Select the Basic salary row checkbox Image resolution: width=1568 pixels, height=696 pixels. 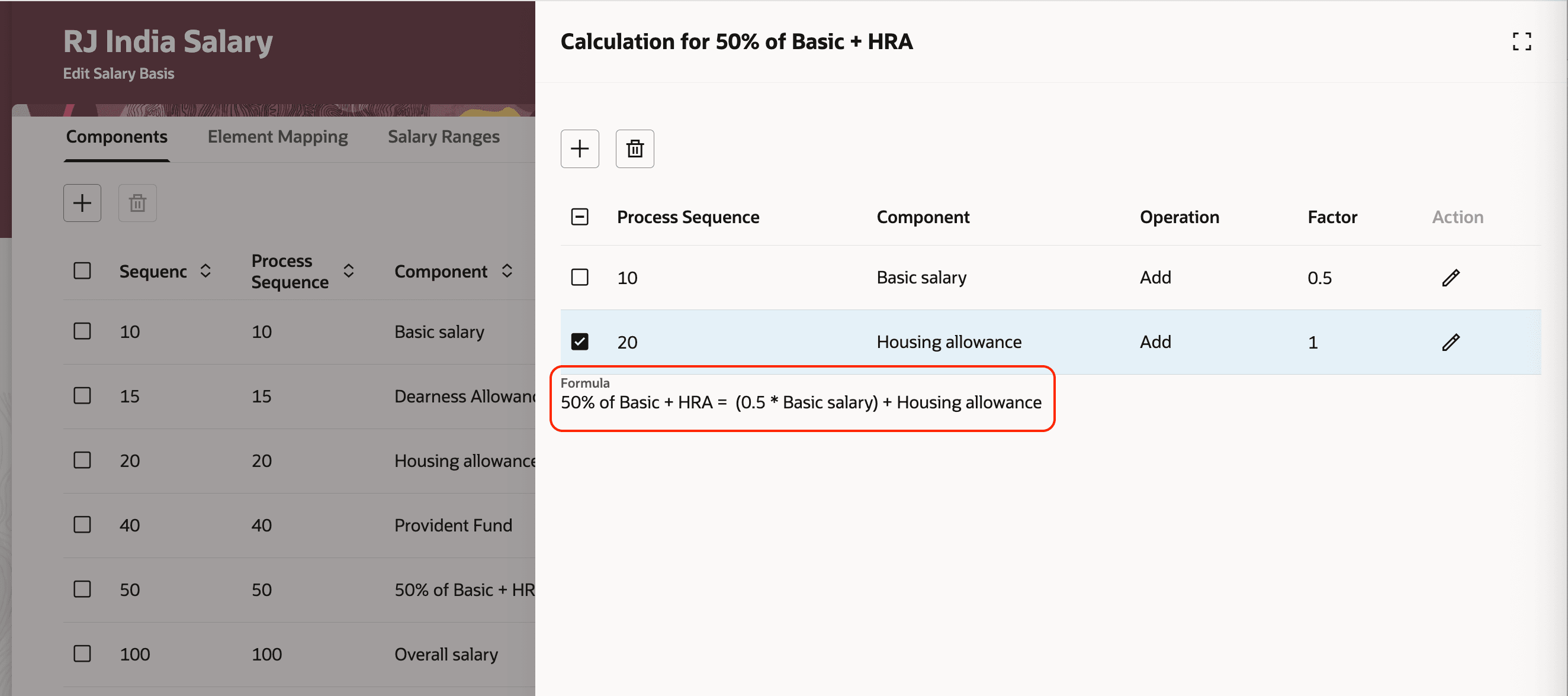pos(580,277)
